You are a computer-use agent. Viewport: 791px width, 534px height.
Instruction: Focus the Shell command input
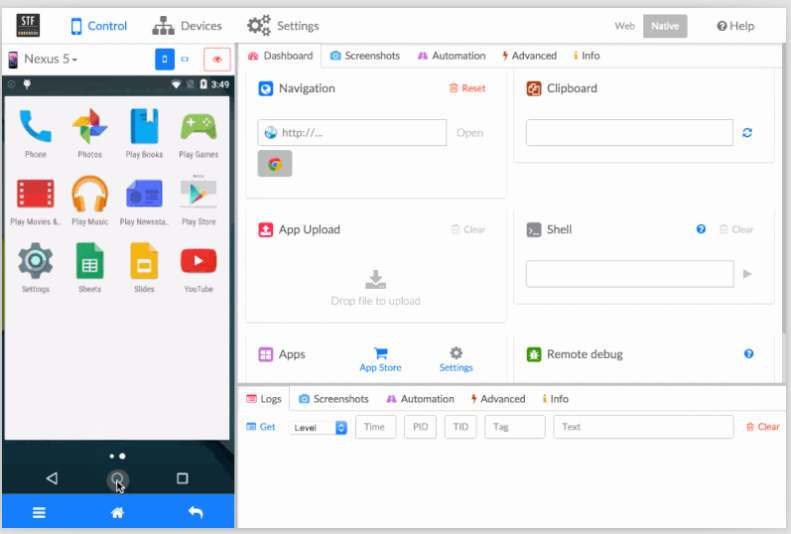pos(629,274)
